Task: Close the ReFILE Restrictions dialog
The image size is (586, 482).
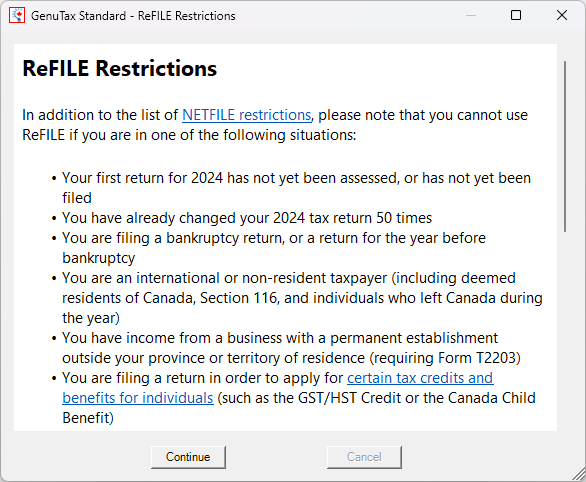Action: coord(562,15)
